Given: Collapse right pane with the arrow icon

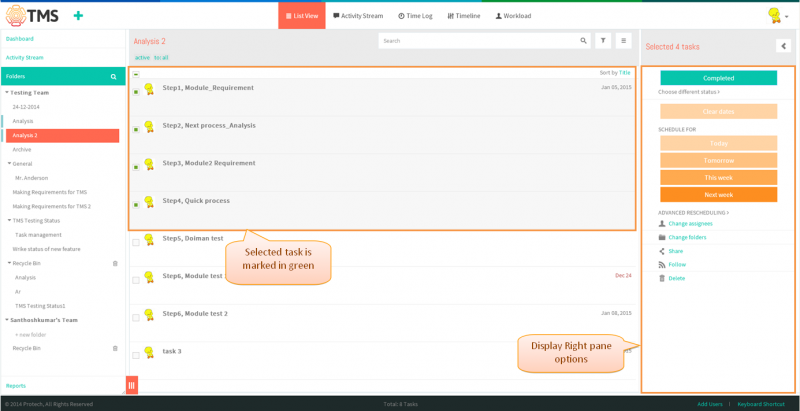Looking at the screenshot, I should [783, 46].
